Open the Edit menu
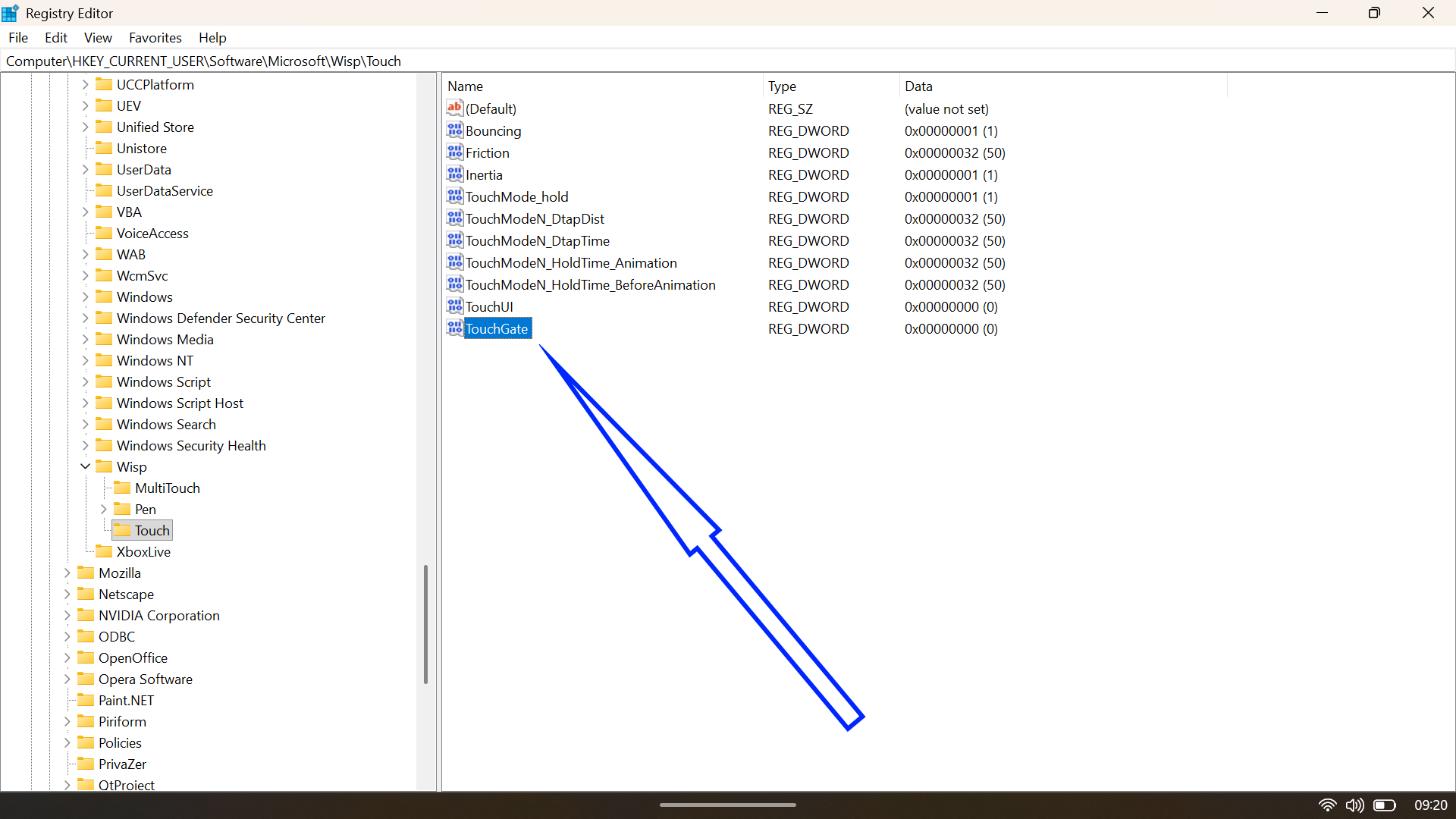 click(55, 37)
